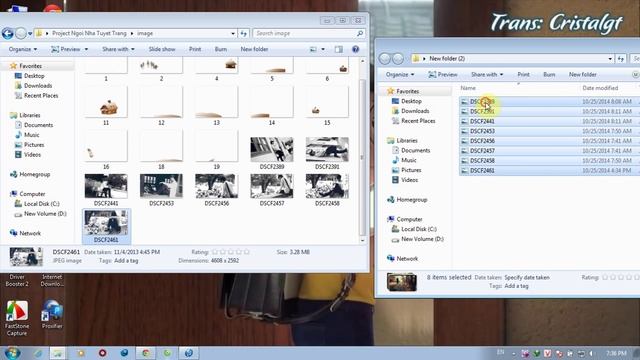The image size is (640, 360).
Task: Select the DSCF2389 thumbnail
Action: pyautogui.click(x=272, y=150)
